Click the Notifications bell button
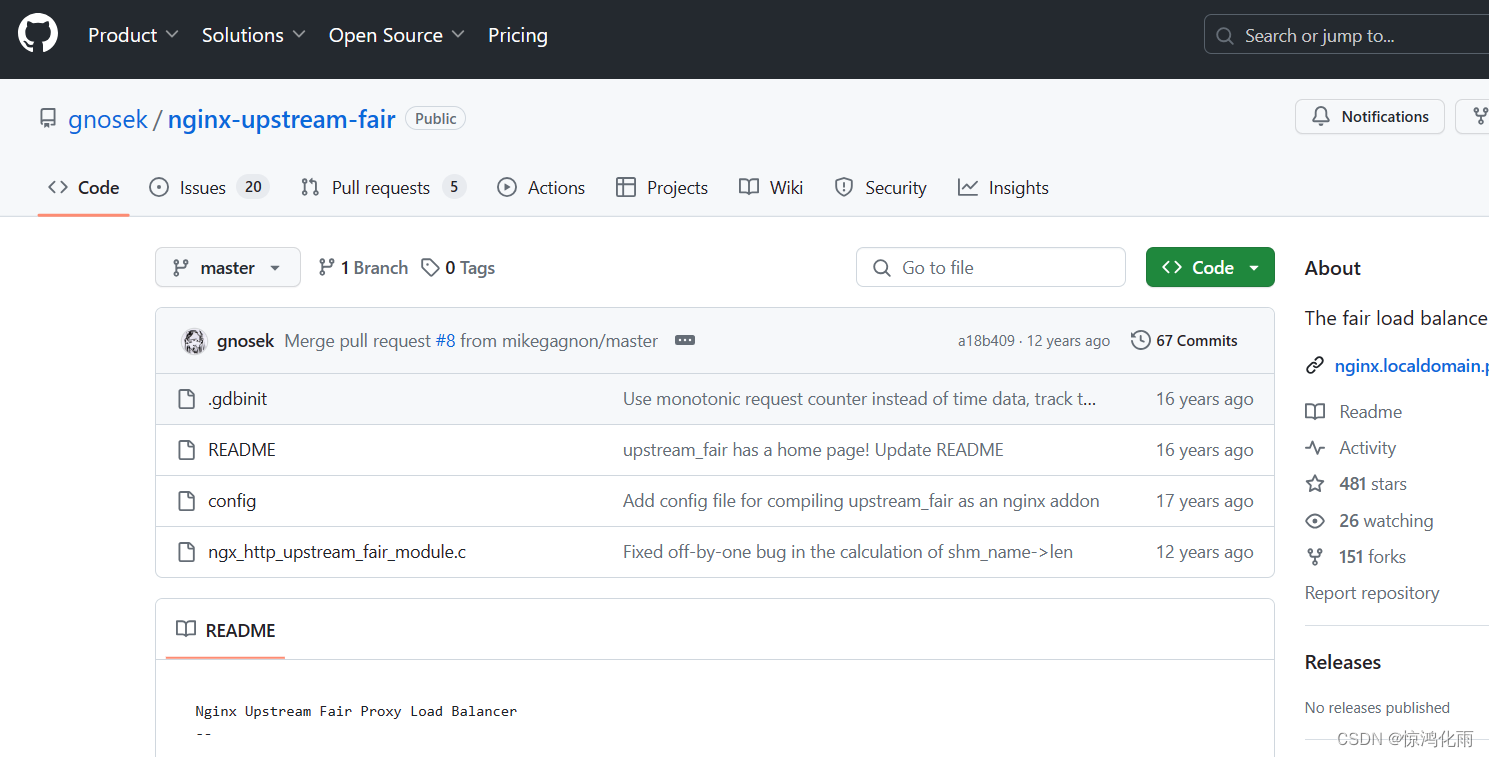 coord(1370,117)
